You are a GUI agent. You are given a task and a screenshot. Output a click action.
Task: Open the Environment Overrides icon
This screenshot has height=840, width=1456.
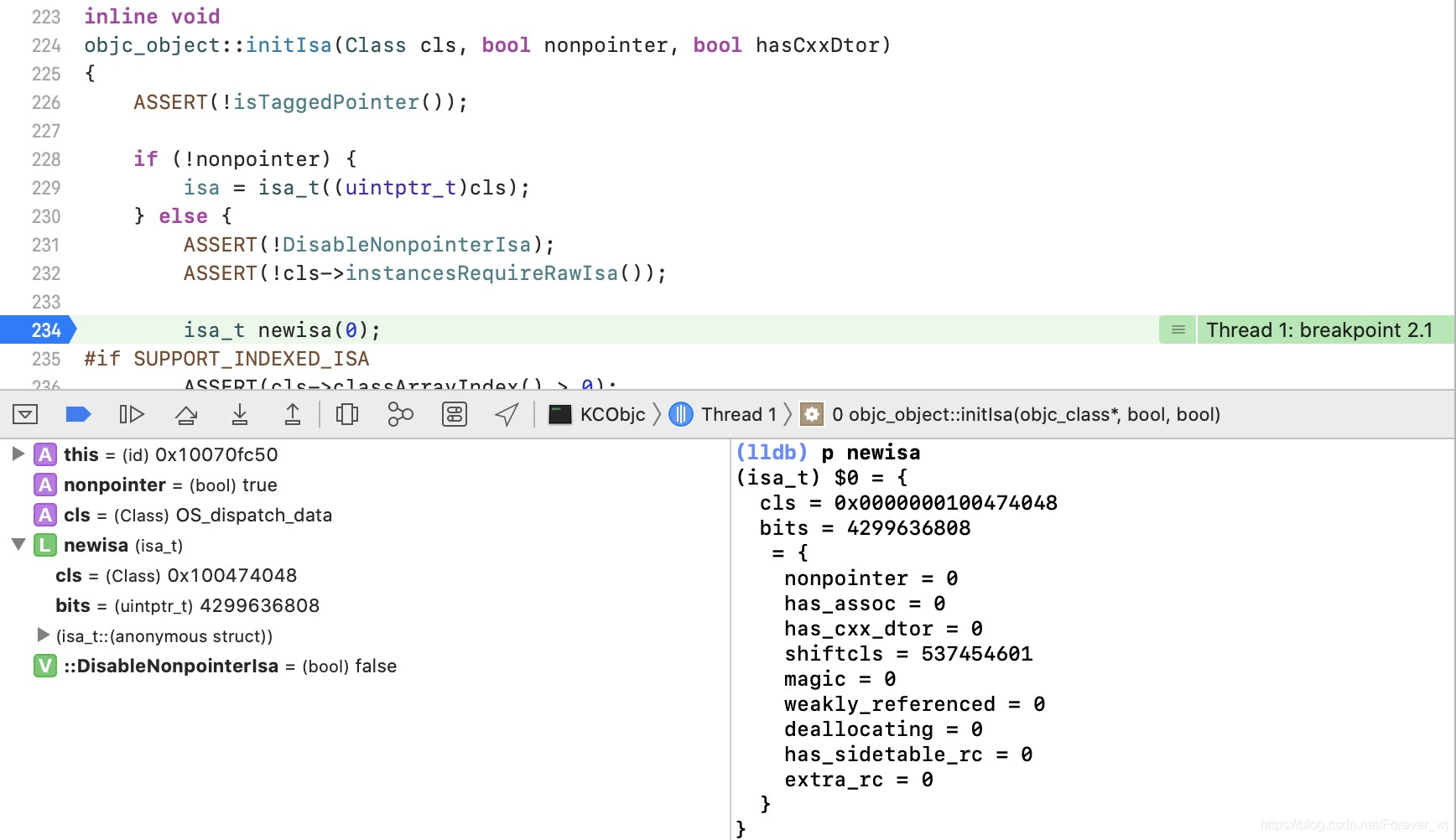[455, 414]
